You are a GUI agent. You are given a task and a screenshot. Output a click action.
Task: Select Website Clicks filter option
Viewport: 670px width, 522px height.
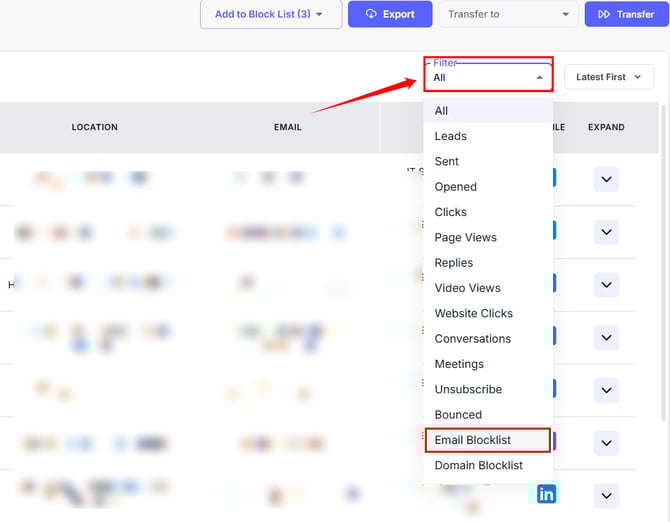(x=473, y=313)
